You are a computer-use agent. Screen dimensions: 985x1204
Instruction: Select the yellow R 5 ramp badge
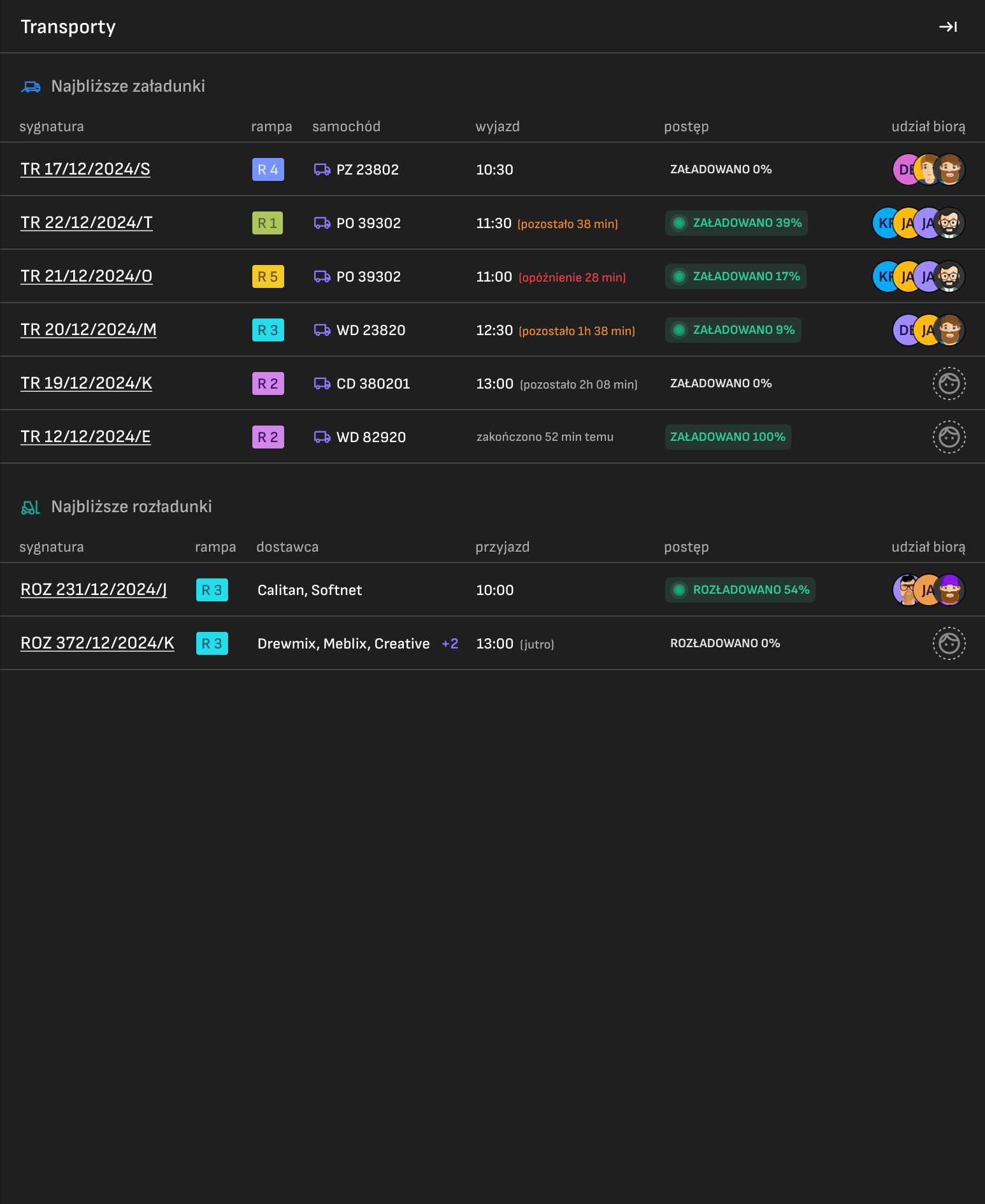point(268,276)
